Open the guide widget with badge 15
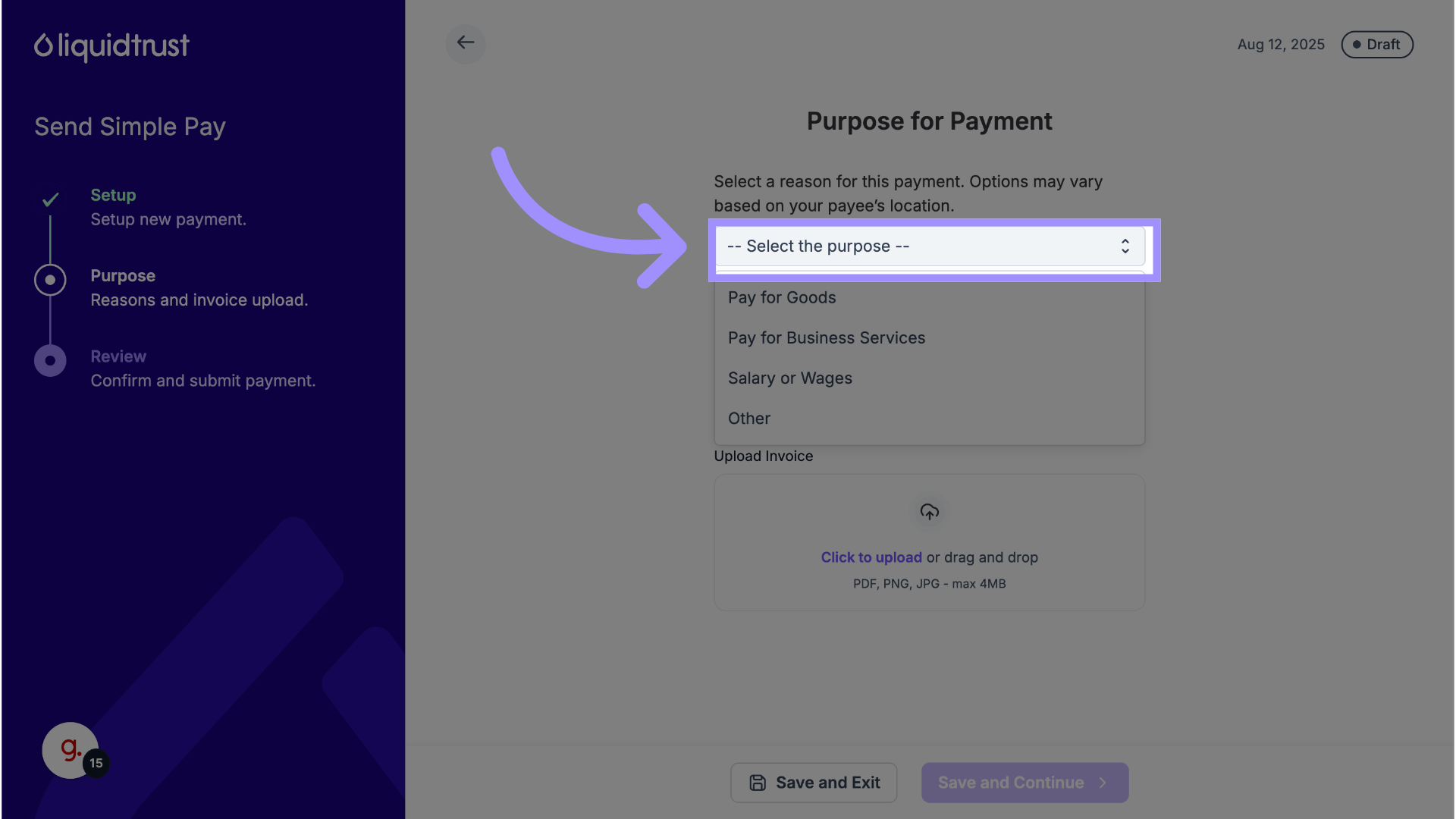This screenshot has width=1456, height=819. click(x=71, y=750)
